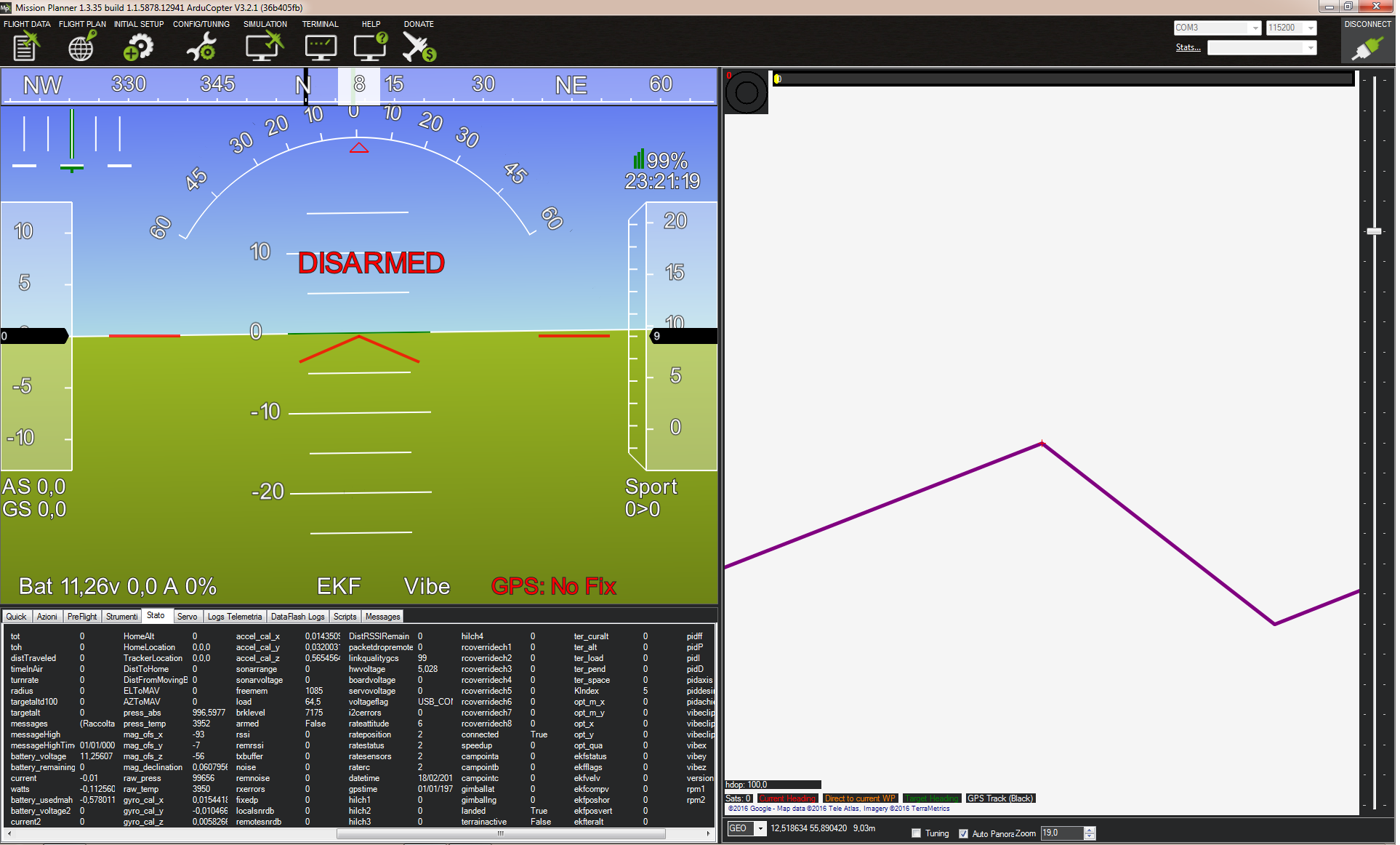Open the GEO coordinate format dropdown
Screen dimensions: 1400x845
[x=747, y=828]
